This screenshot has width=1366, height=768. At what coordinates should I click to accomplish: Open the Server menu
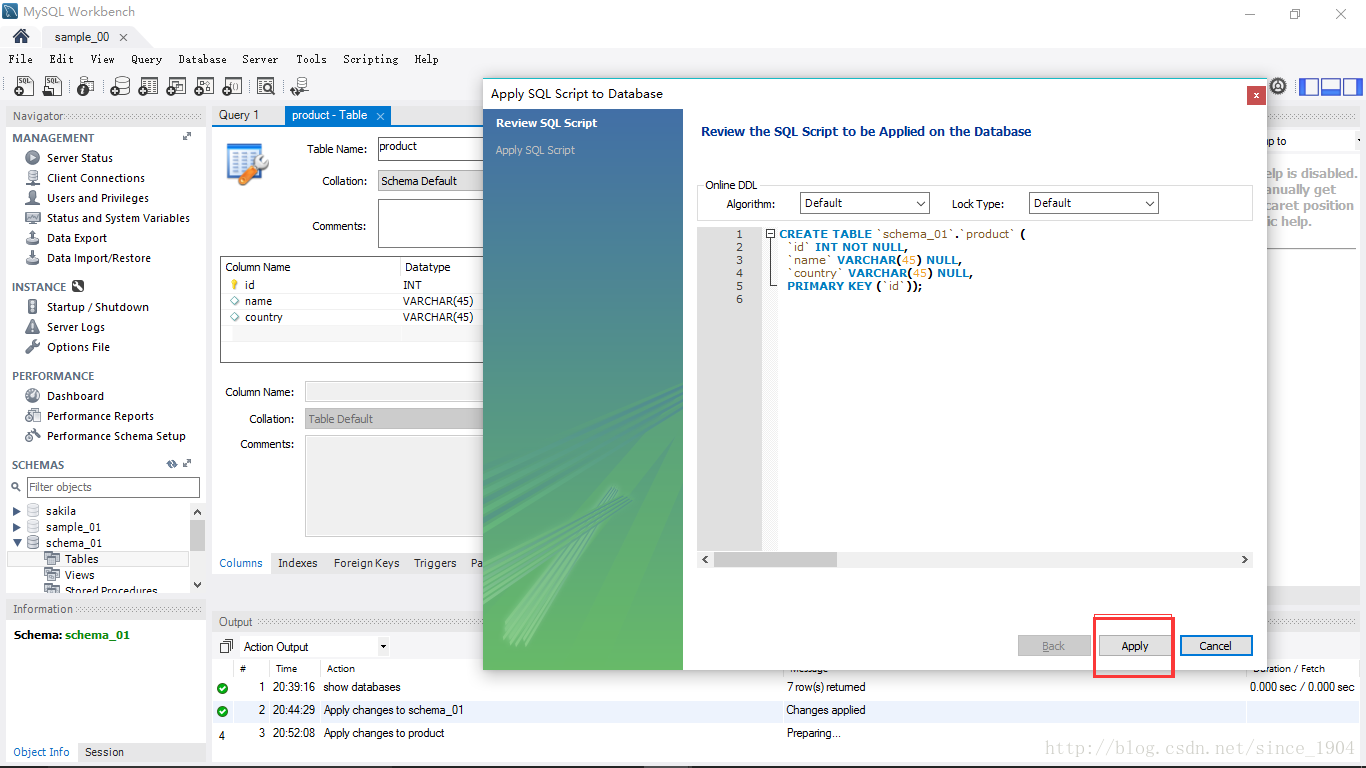pos(260,59)
